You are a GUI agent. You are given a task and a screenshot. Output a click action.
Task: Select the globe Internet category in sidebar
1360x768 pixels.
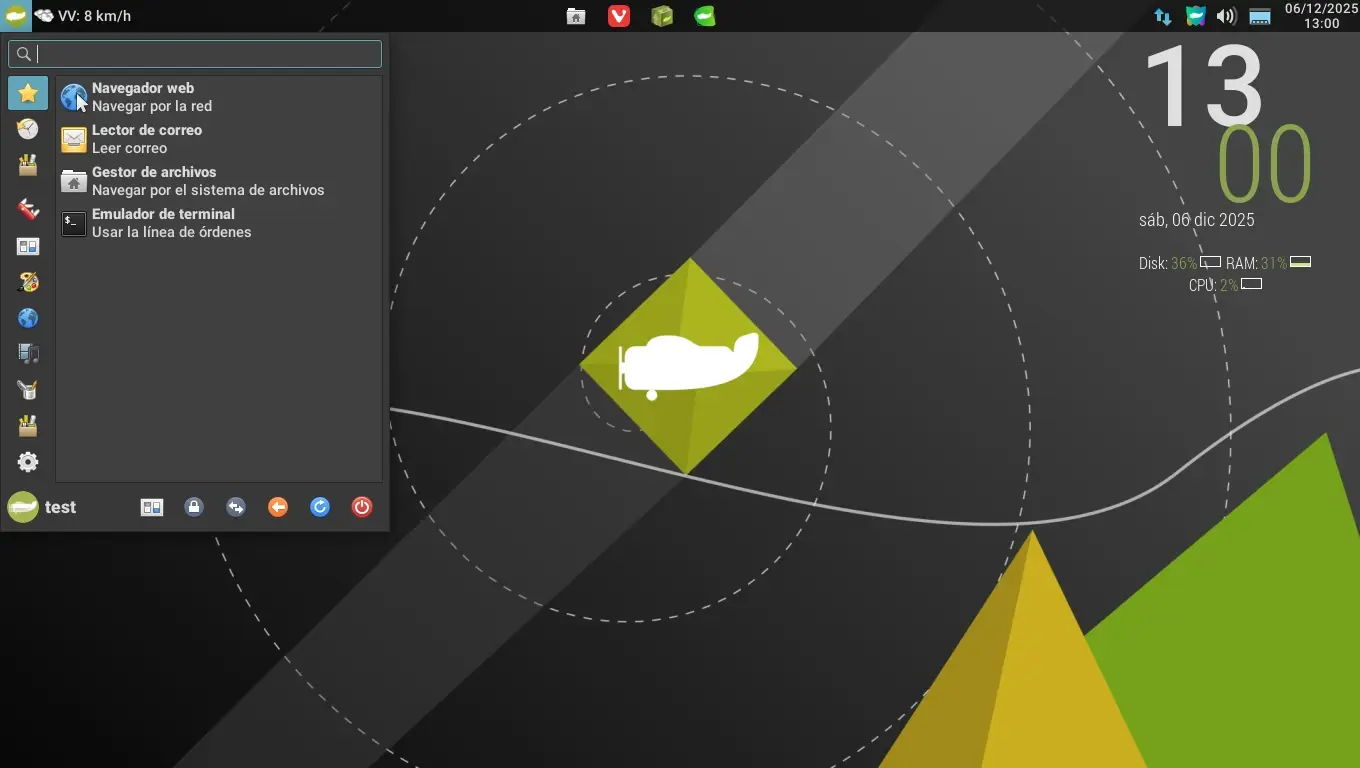click(28, 318)
